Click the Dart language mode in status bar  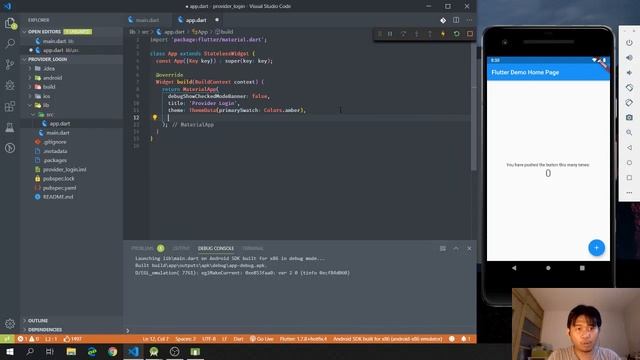[238, 339]
